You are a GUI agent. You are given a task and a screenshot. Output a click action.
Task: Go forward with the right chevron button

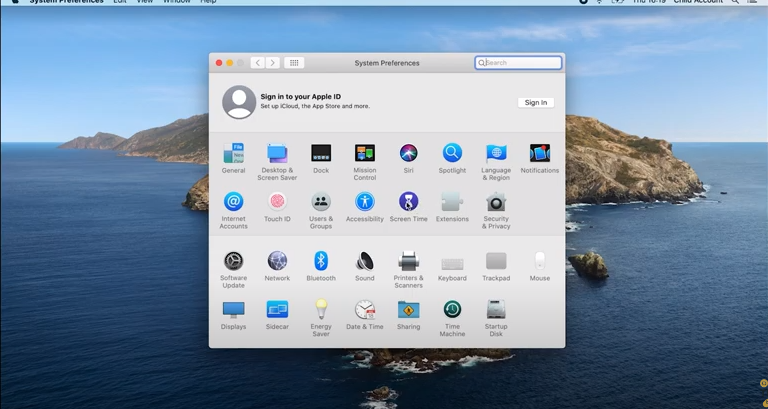(x=273, y=63)
